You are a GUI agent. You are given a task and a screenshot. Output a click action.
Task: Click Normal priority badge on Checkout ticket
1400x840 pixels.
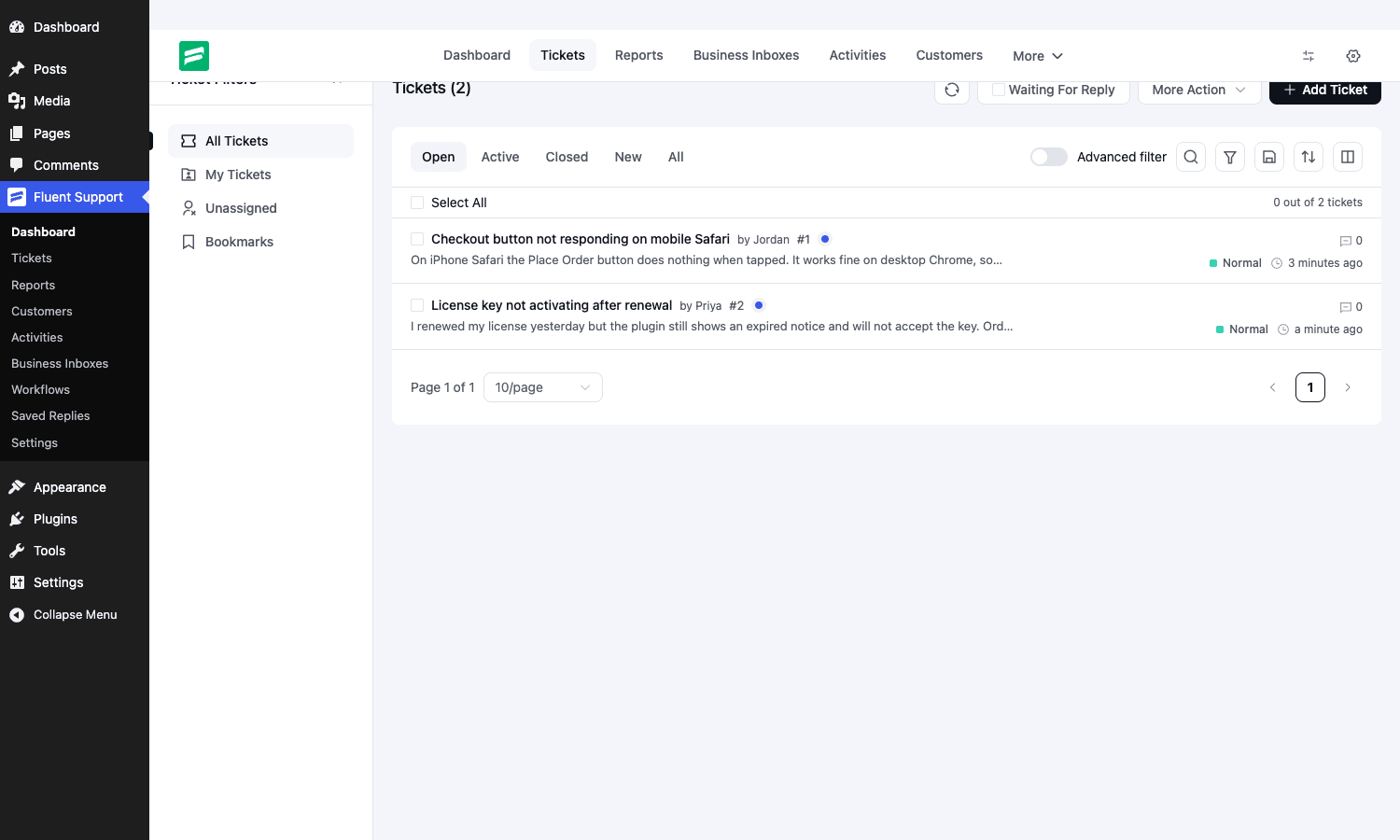coord(1236,263)
